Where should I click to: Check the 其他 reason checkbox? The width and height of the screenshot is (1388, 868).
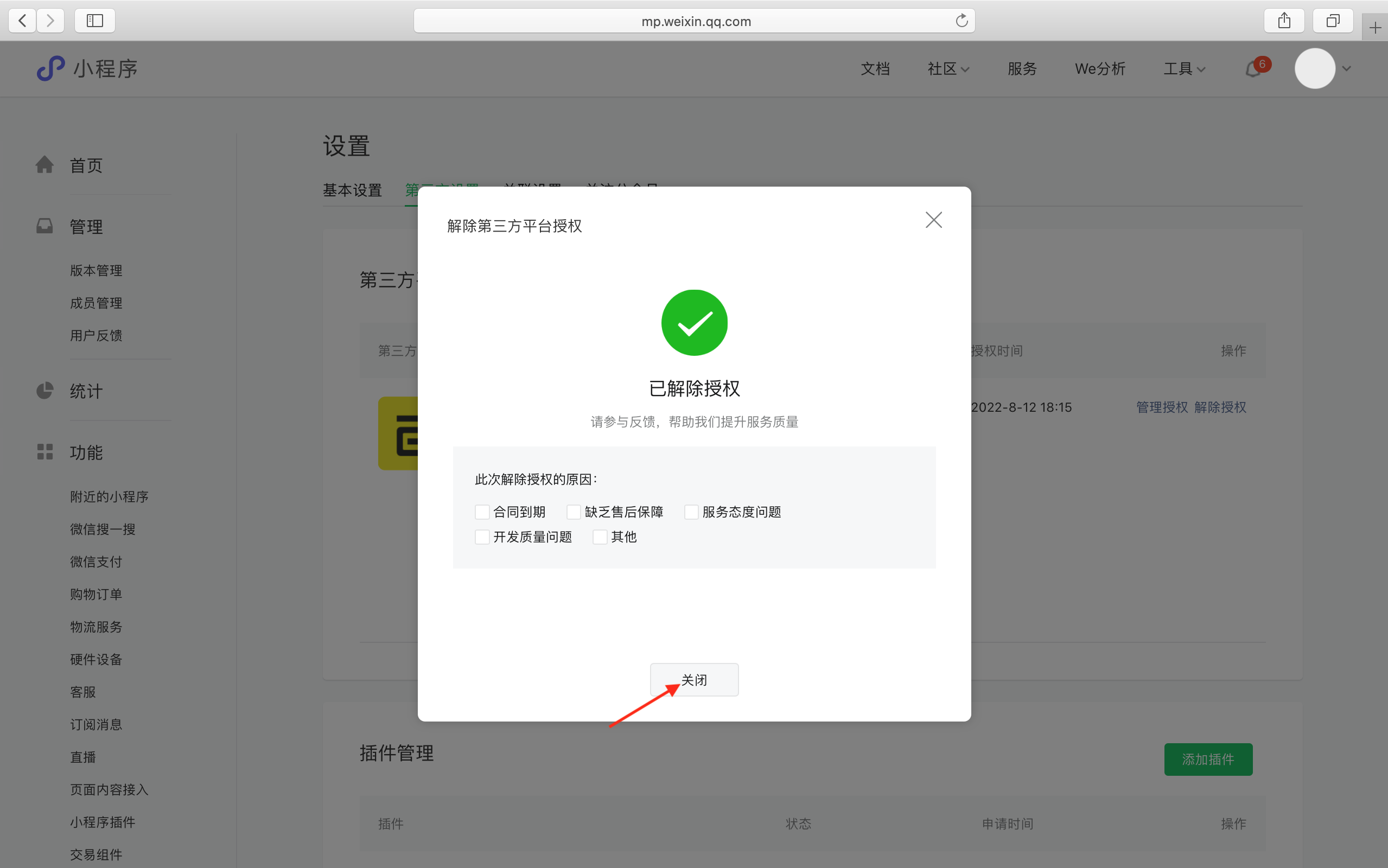click(x=600, y=537)
